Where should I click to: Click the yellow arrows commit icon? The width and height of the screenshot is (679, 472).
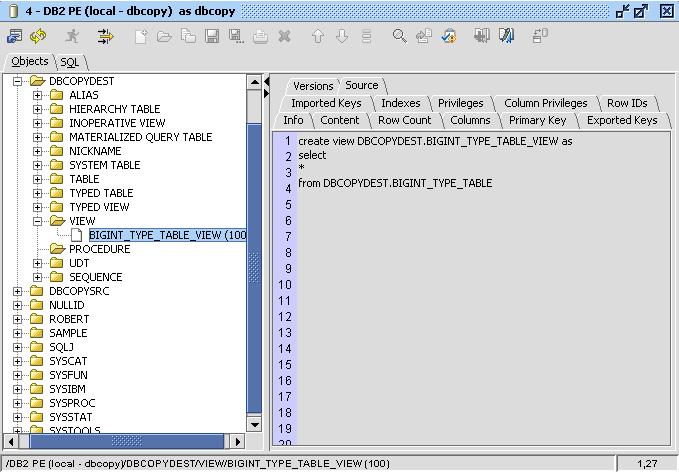click(x=105, y=36)
